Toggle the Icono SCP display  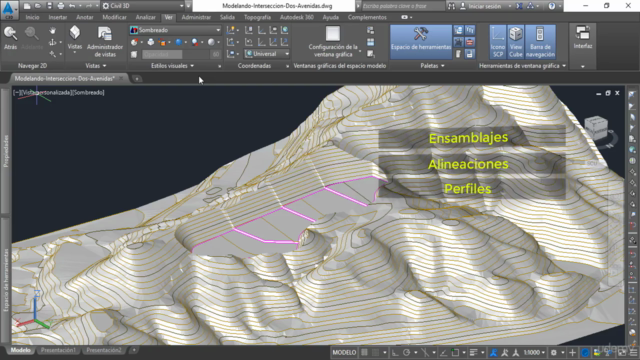498,42
